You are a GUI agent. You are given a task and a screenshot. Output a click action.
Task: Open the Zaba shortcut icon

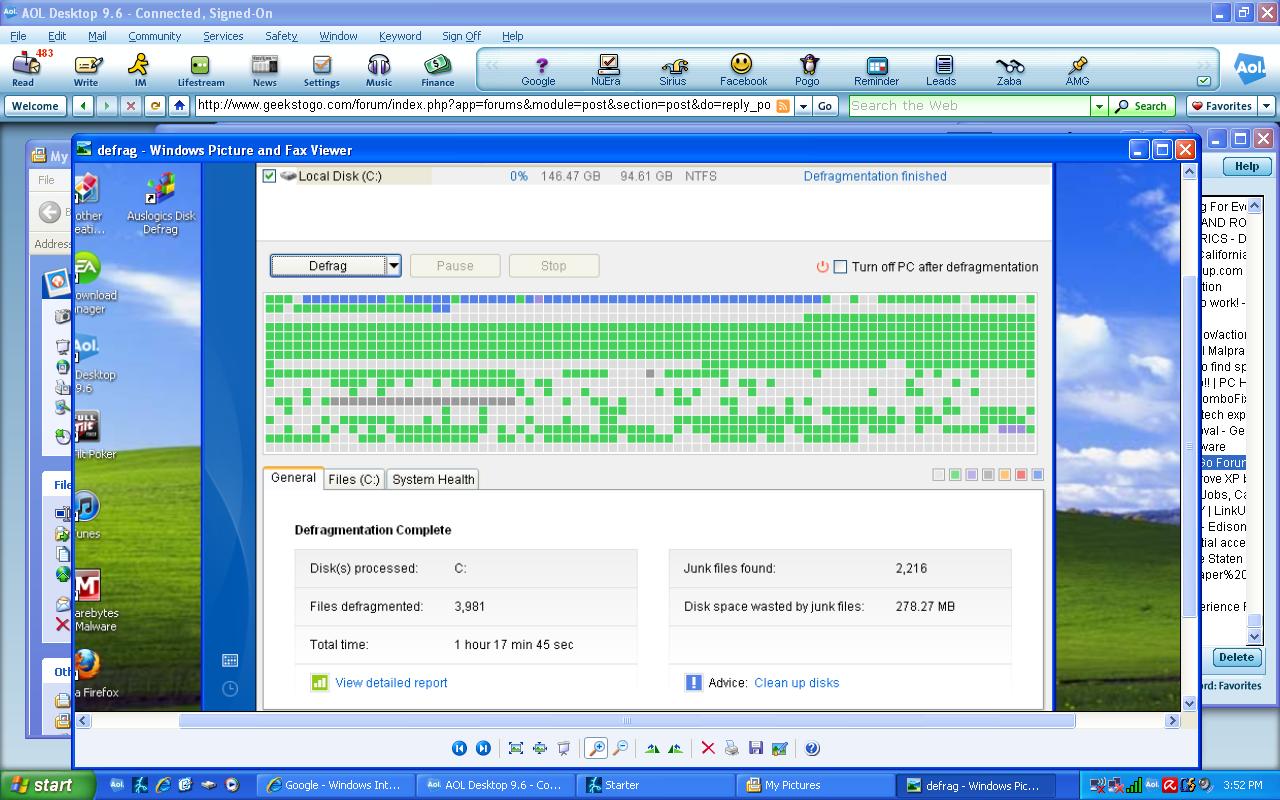point(1009,68)
